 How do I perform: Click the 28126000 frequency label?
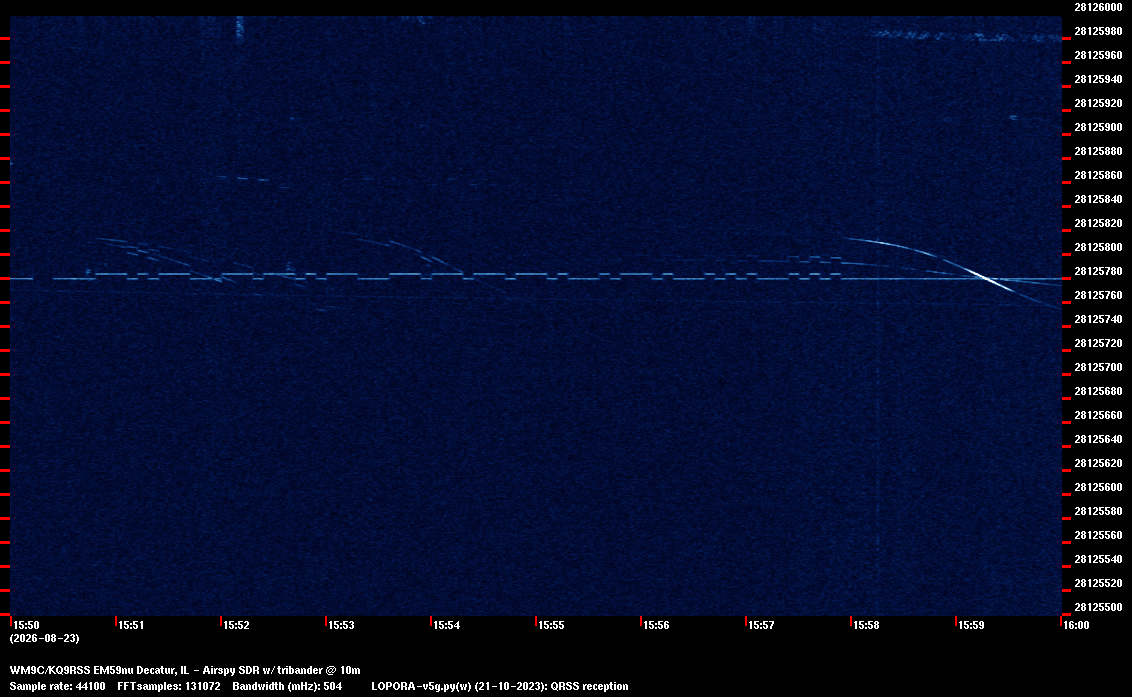click(1098, 7)
